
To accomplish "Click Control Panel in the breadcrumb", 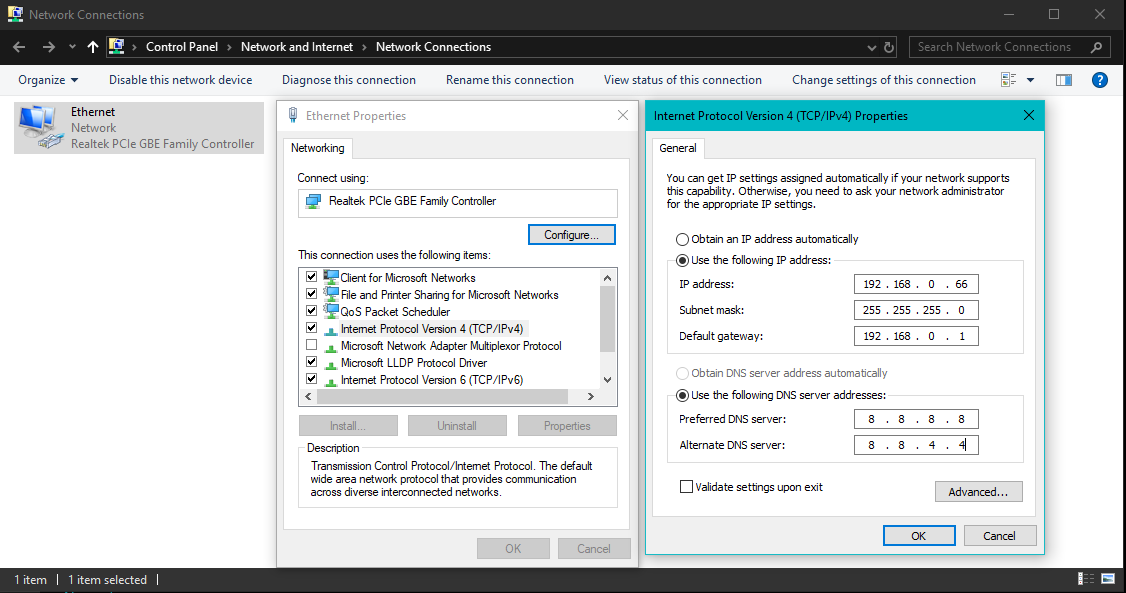I will pyautogui.click(x=182, y=47).
